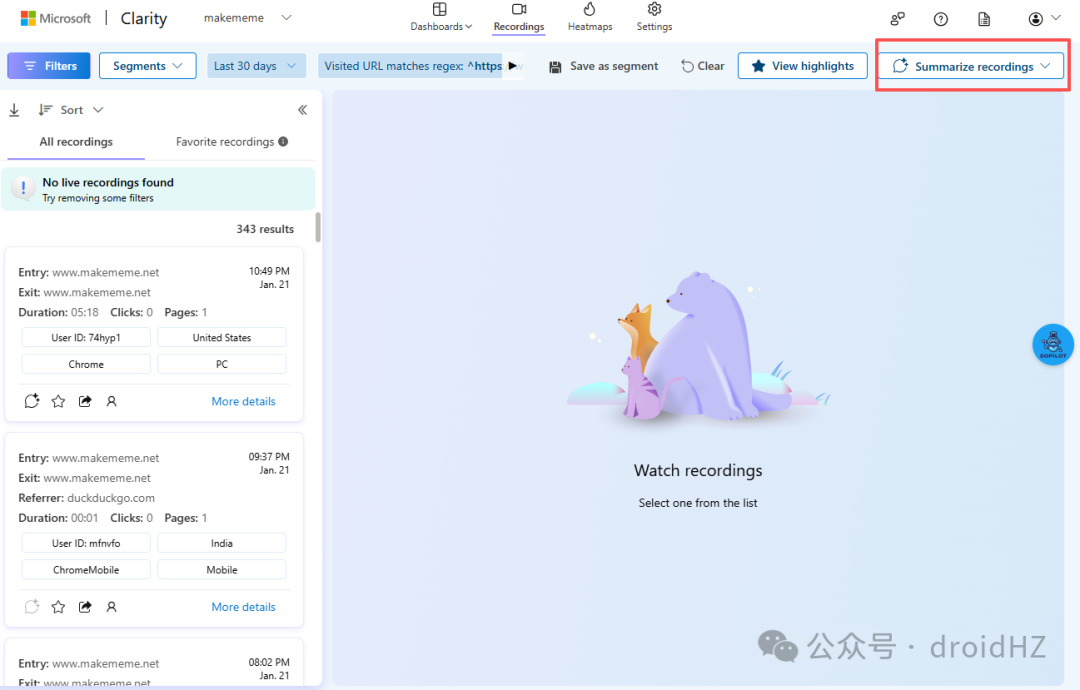This screenshot has width=1080, height=690.
Task: Open the team sharing icon in header
Action: [x=897, y=19]
